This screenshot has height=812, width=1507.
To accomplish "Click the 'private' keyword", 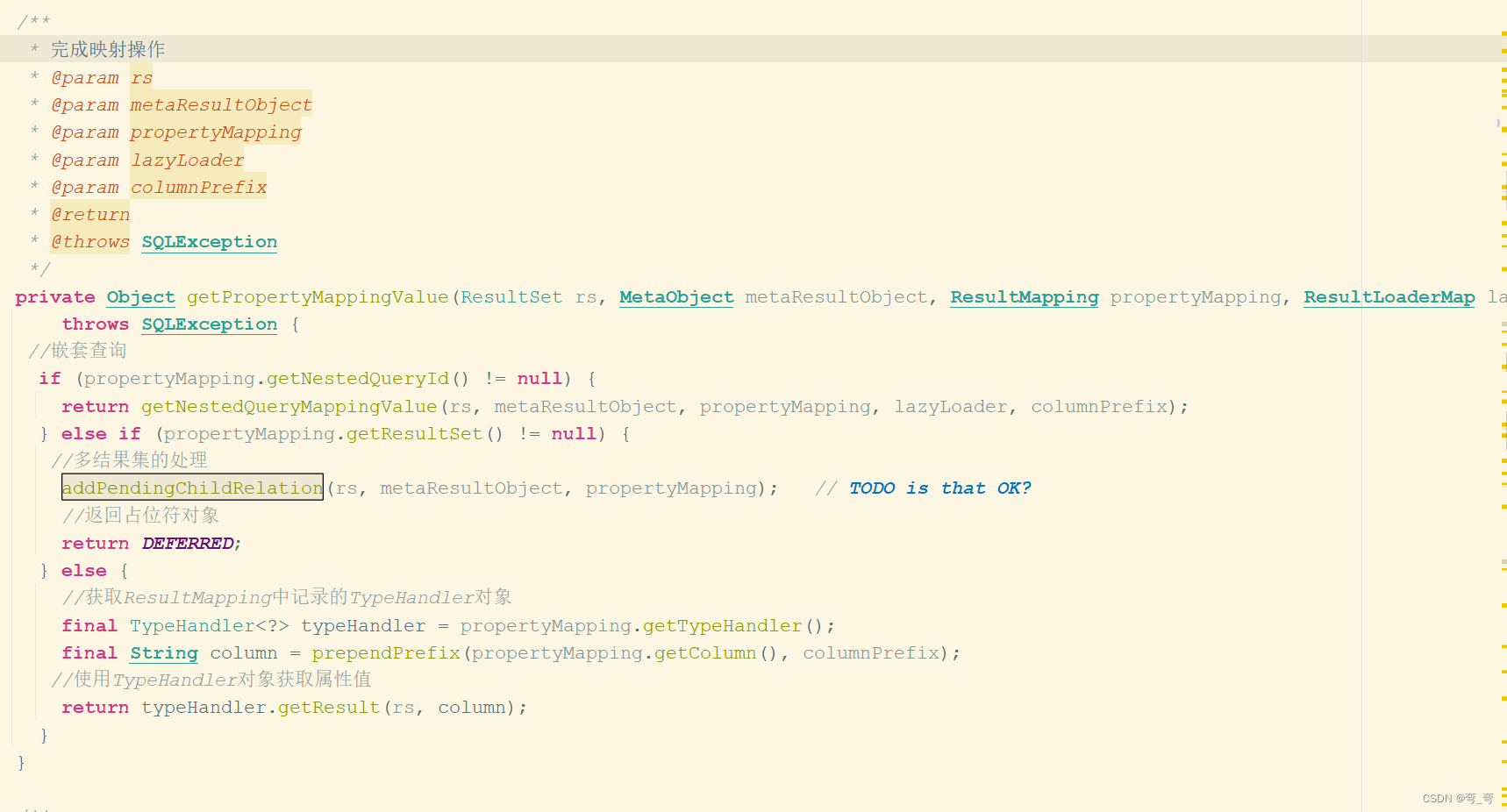I will click(x=55, y=297).
